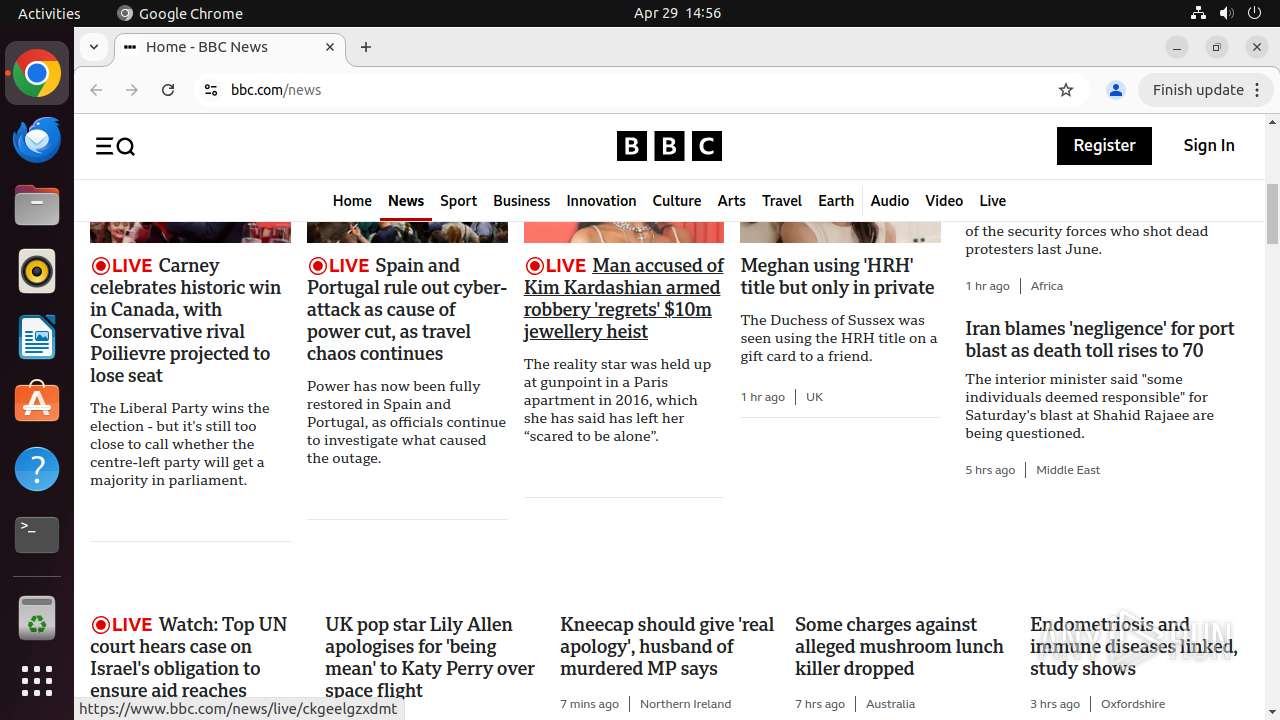Open the Earth section
Image resolution: width=1280 pixels, height=720 pixels.
click(x=836, y=201)
